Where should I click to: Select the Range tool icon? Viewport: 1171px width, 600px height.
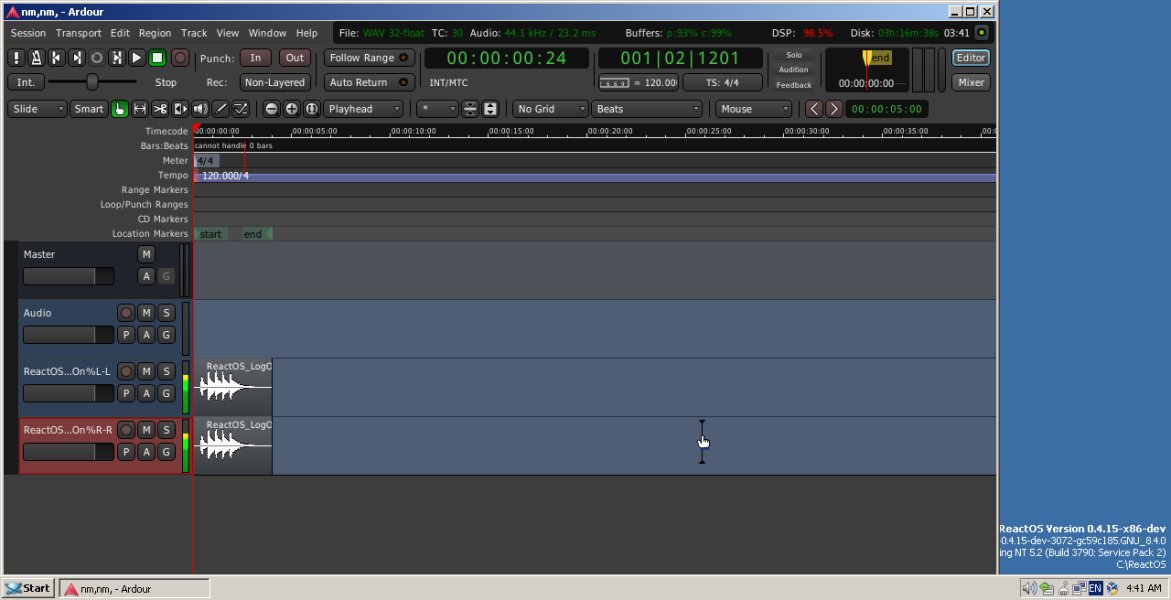click(x=140, y=109)
